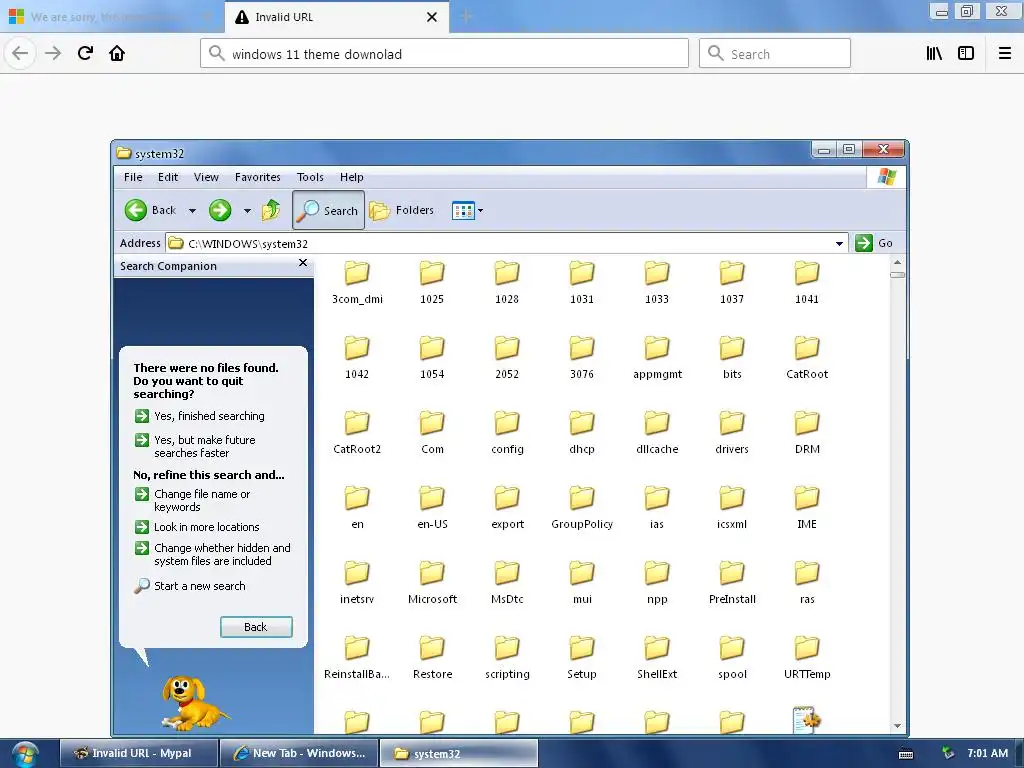Select the DRM folder
Viewport: 1024px width, 768px height.
pyautogui.click(x=807, y=434)
